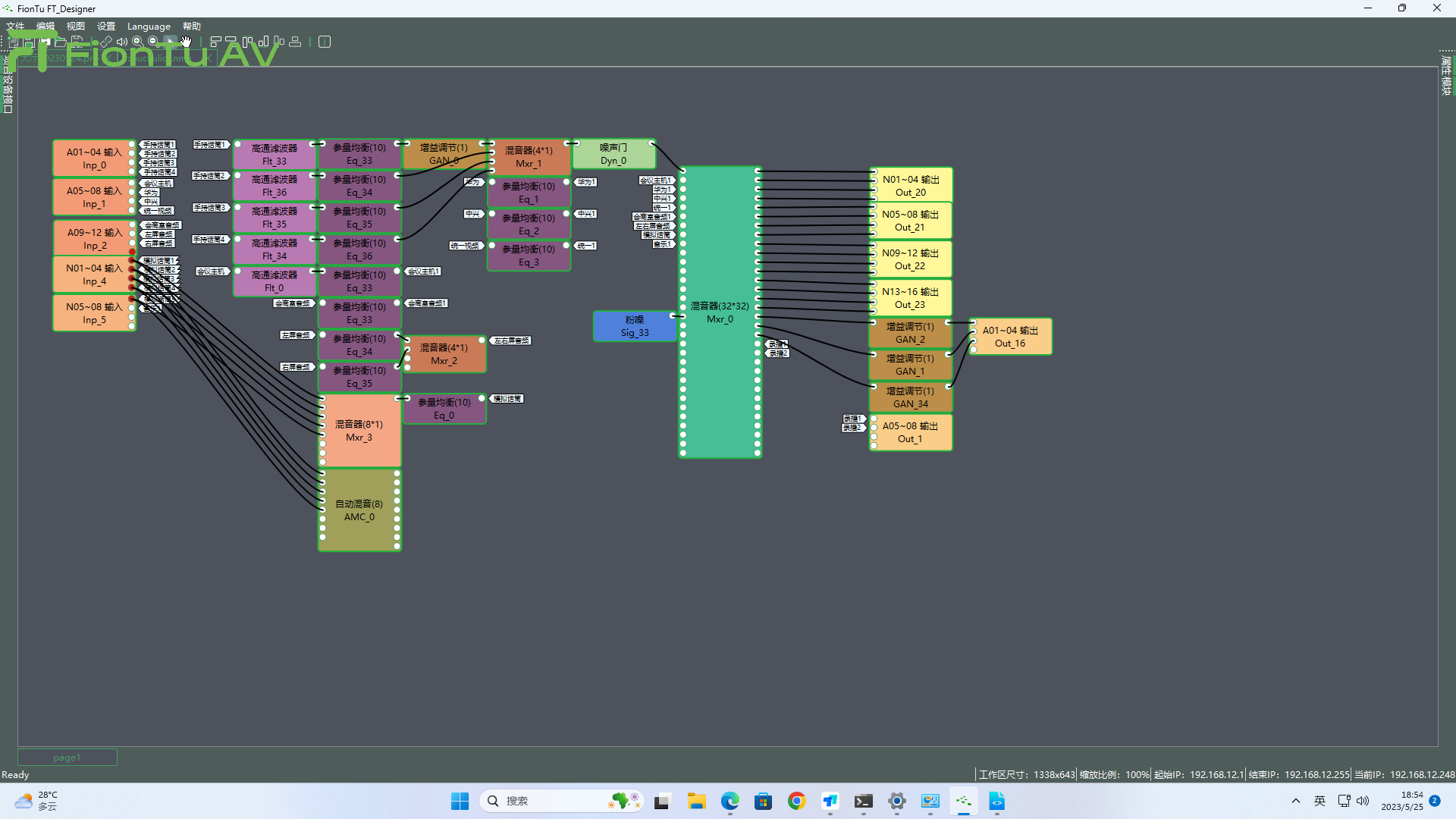The height and width of the screenshot is (819, 1456).
Task: Select the A05~08 输入 Inp_1 module
Action: coord(94,196)
